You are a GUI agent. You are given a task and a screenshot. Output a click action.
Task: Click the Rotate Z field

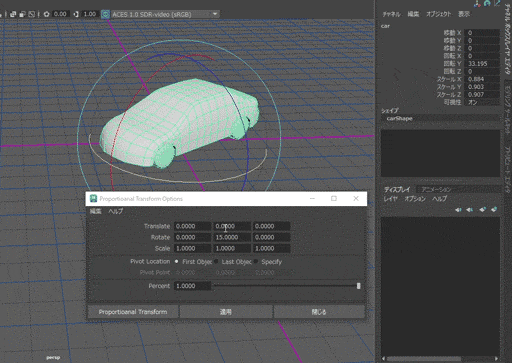point(271,237)
